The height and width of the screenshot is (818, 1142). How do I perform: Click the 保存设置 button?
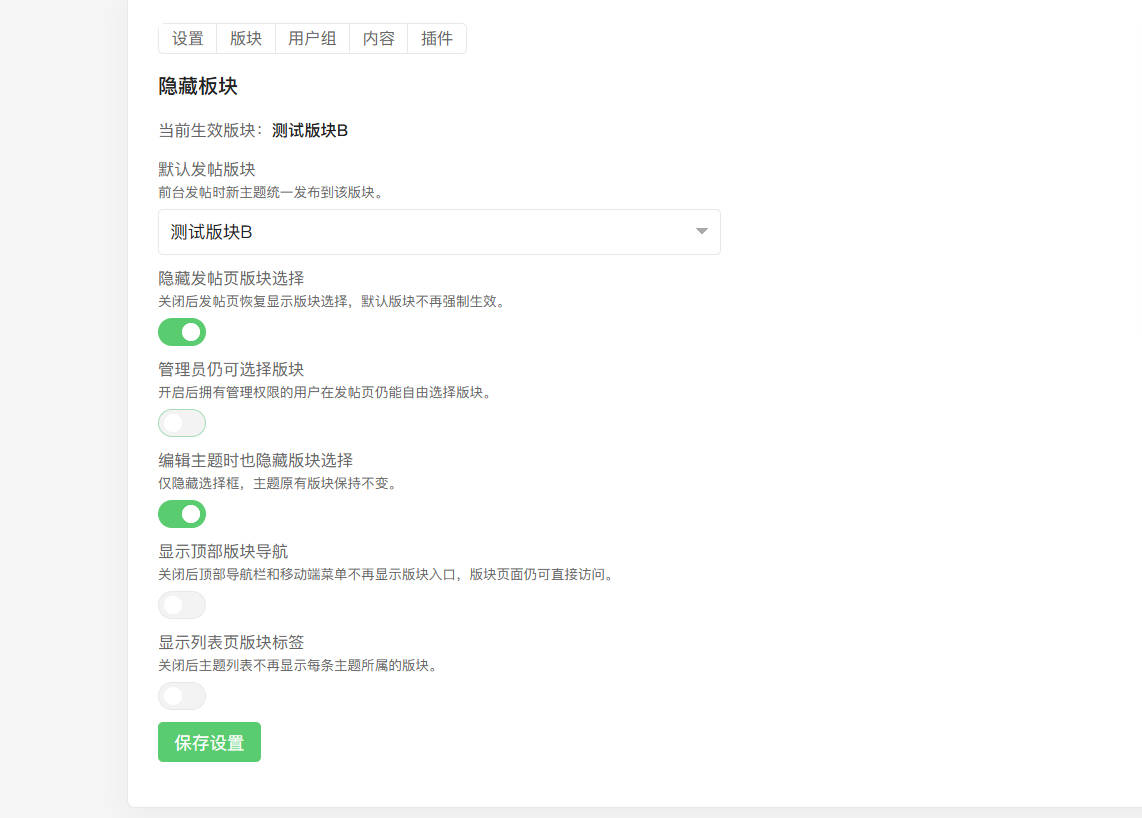click(x=209, y=742)
